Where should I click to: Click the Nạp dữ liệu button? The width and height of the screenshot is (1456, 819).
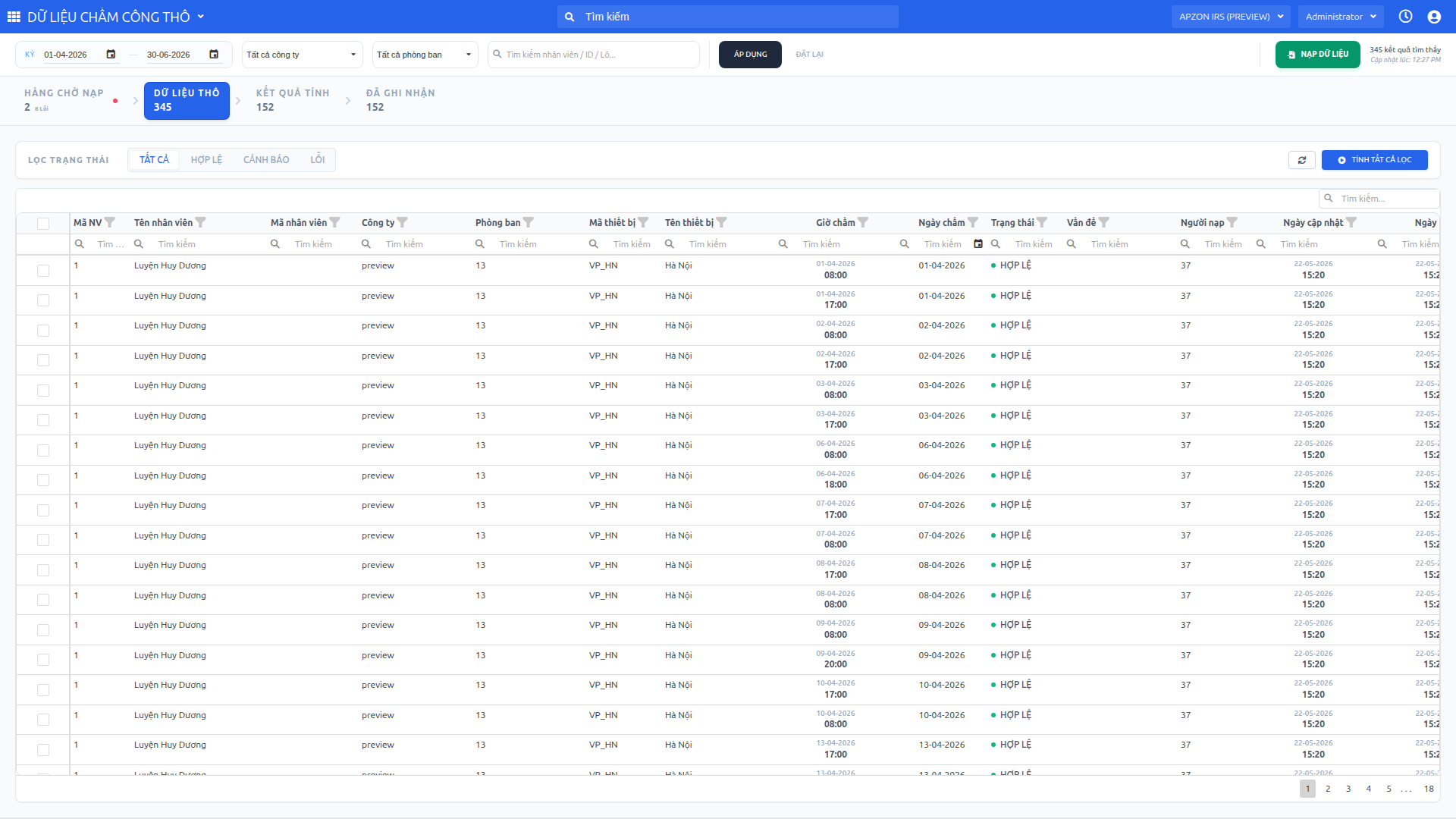[1318, 55]
